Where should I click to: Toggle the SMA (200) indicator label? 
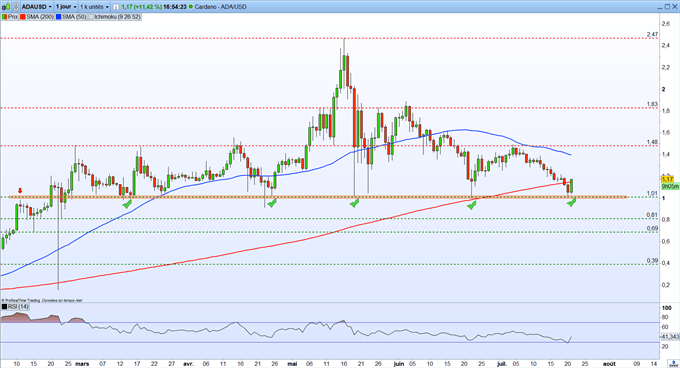(37, 17)
